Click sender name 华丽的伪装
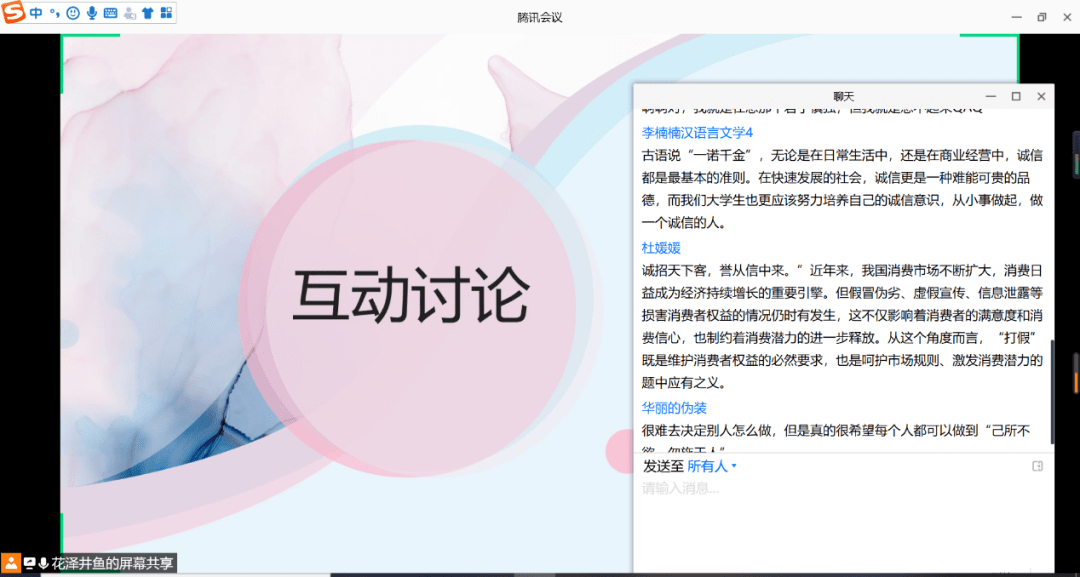Screen dimensions: 1080x577 click(x=674, y=408)
